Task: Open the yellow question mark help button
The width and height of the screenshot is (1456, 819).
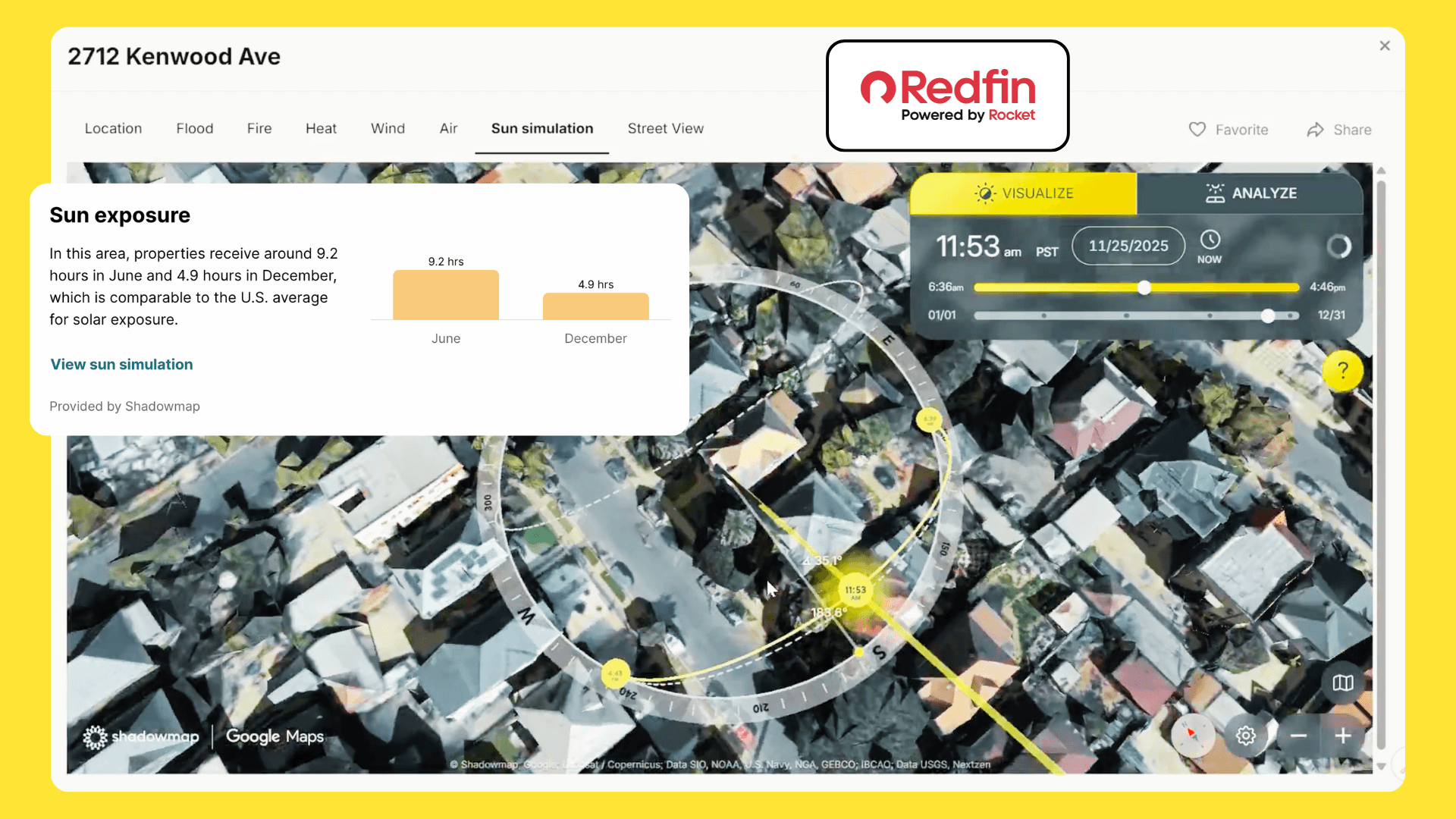Action: click(1342, 371)
